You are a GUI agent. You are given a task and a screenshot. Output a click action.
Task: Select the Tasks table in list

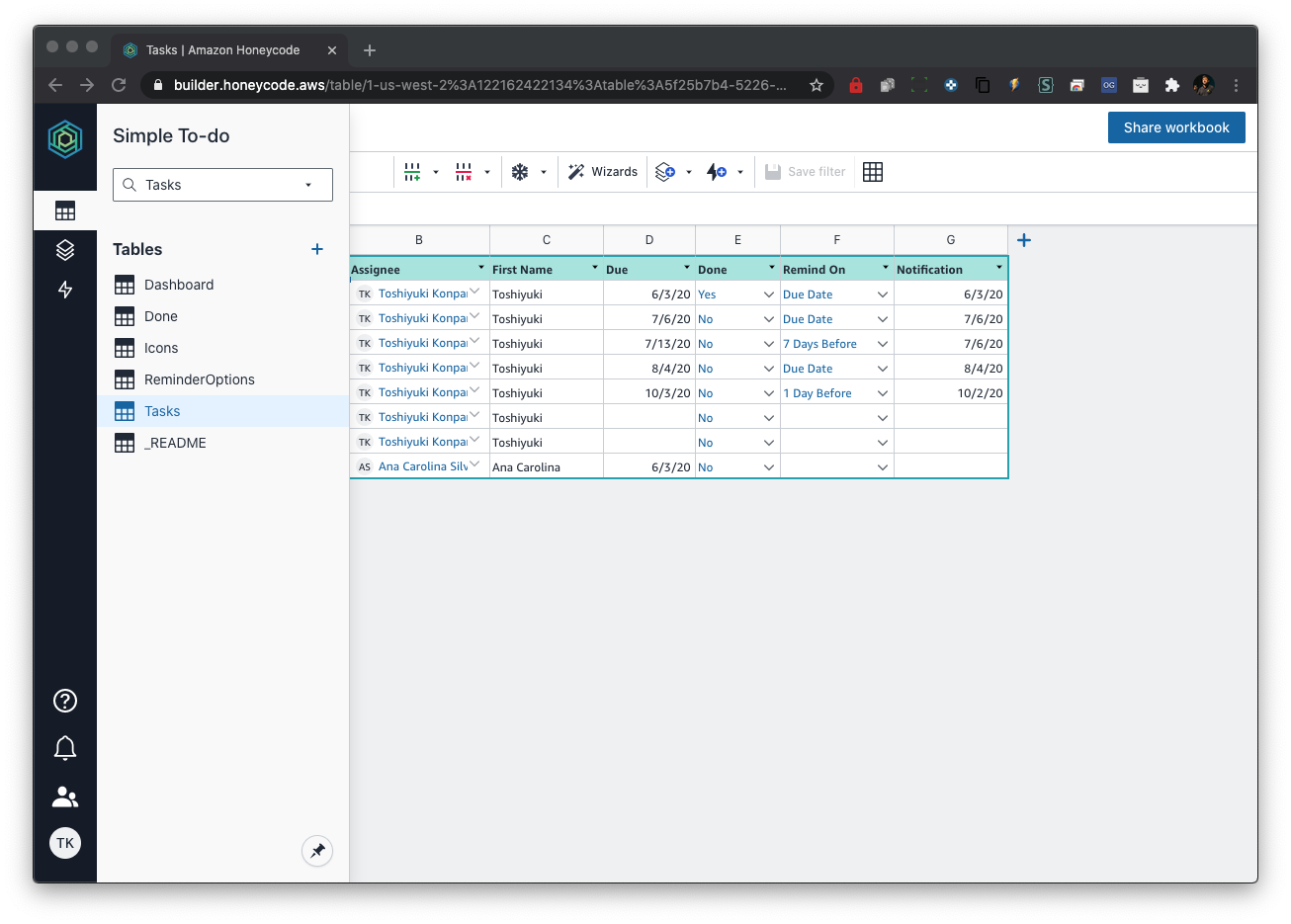(x=222, y=411)
